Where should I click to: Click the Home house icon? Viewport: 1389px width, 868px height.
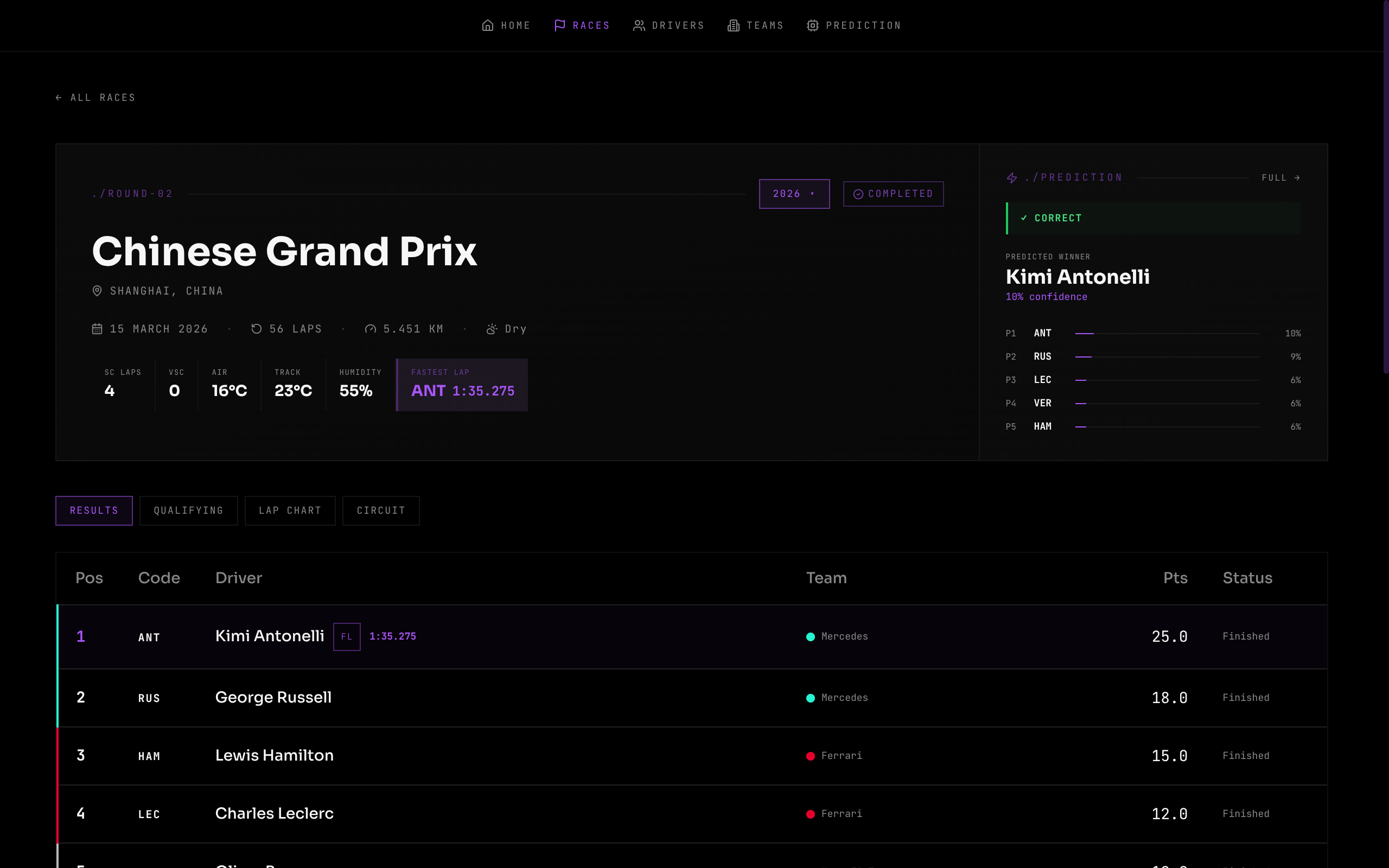[x=487, y=25]
